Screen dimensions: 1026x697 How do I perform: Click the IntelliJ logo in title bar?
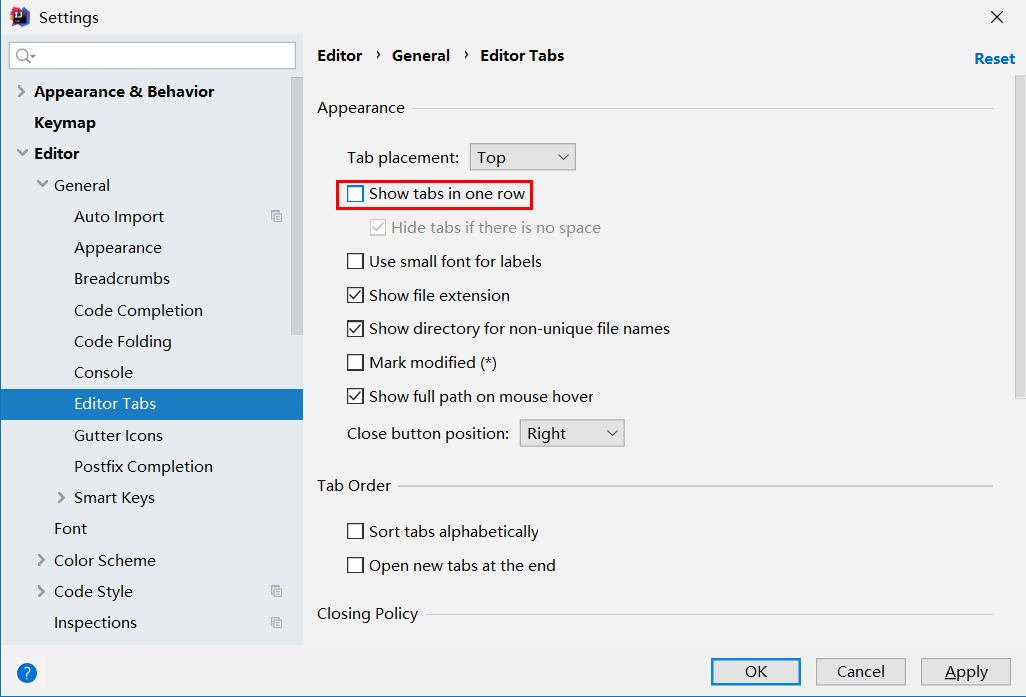[x=20, y=17]
